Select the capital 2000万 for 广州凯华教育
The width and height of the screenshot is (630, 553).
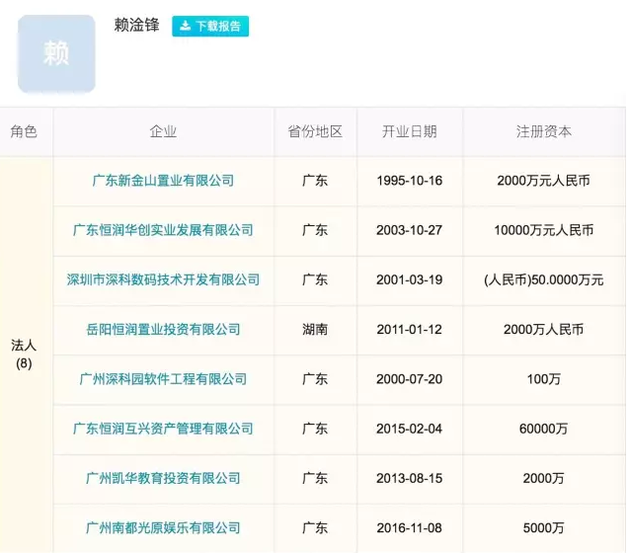(x=544, y=478)
